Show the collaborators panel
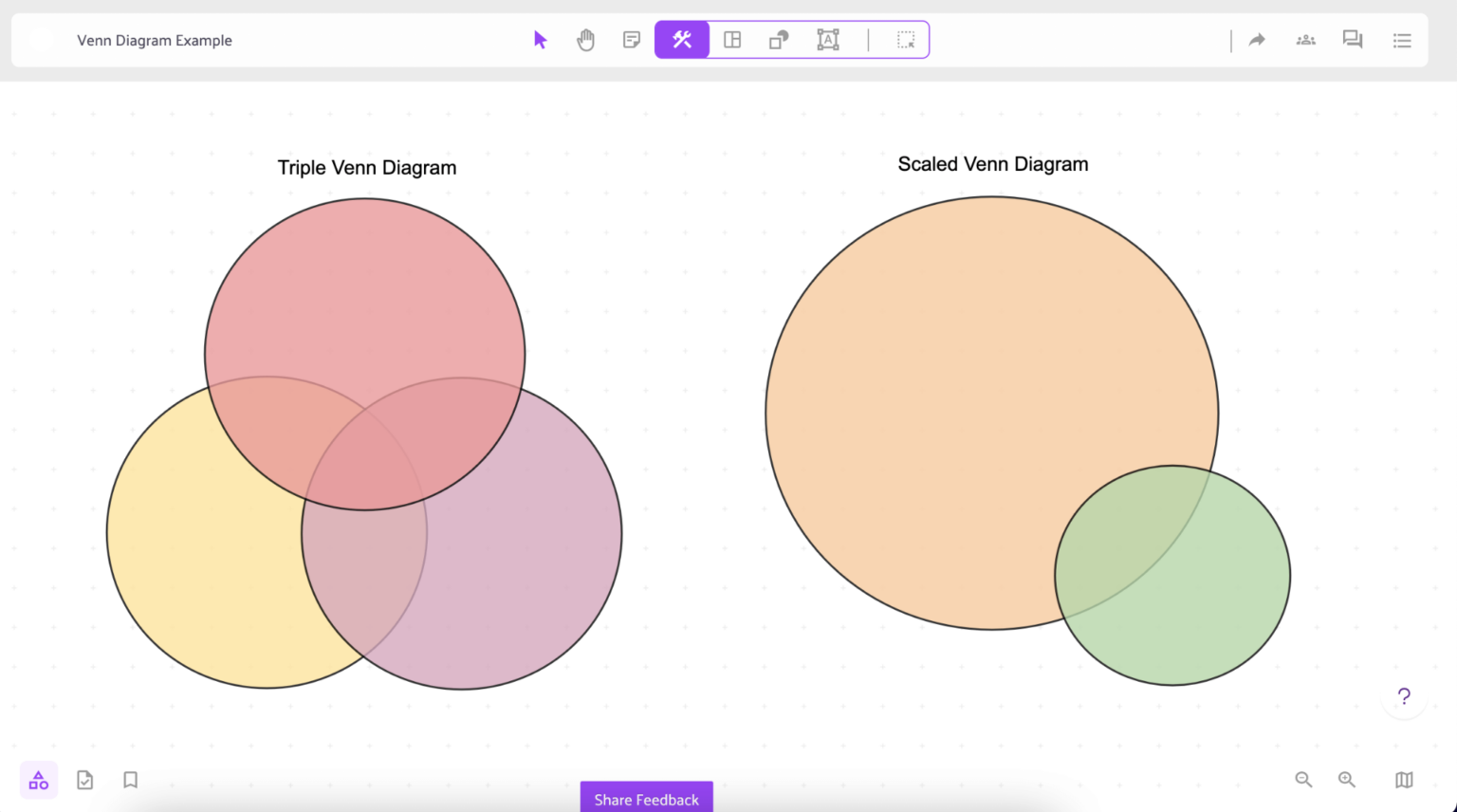1457x812 pixels. click(1305, 39)
